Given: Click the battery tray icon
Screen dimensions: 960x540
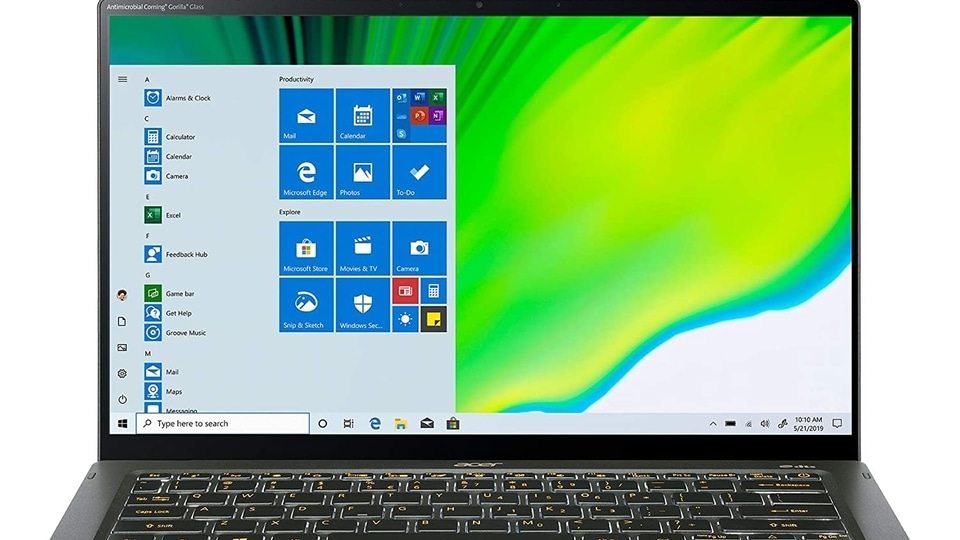Looking at the screenshot, I should [730, 424].
